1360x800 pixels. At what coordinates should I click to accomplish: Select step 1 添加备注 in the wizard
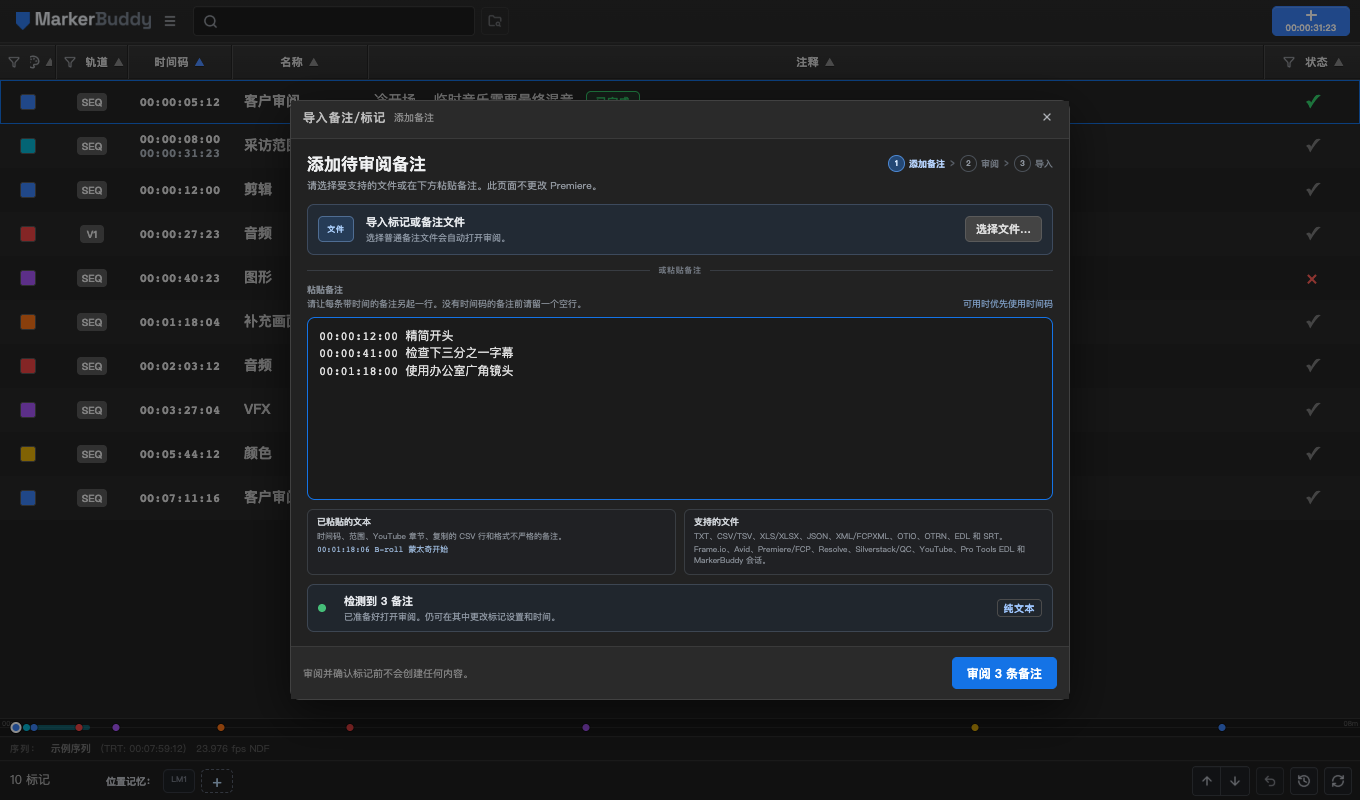coord(916,164)
